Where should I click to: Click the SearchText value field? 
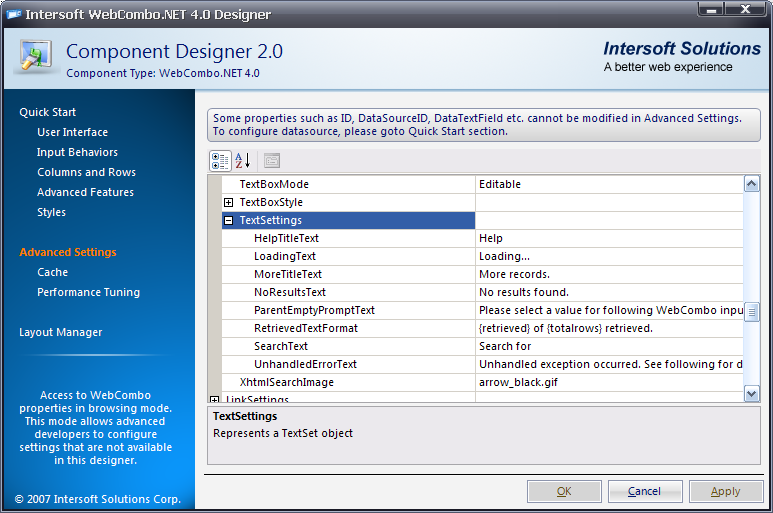pos(608,346)
